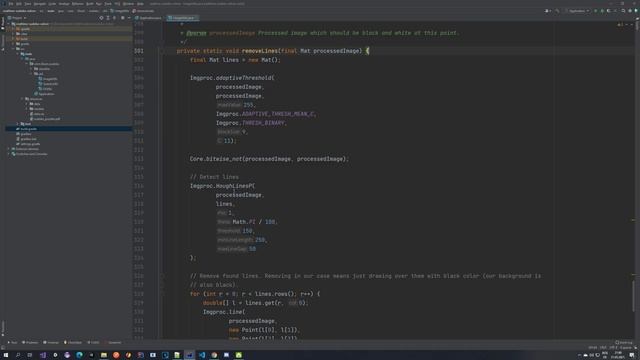Select the Scratches and Consoles node
The height and width of the screenshot is (360, 640).
[x=30, y=154]
